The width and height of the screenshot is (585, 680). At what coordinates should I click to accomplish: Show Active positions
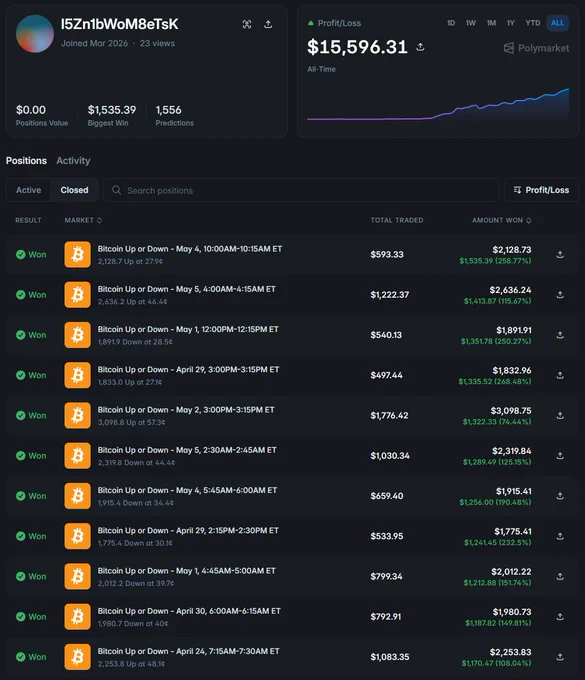[29, 190]
